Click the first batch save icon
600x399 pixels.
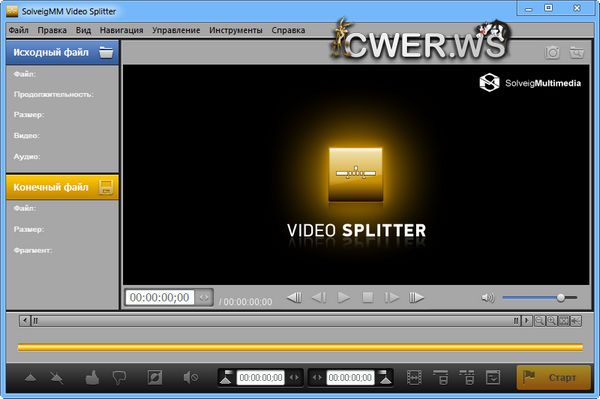point(441,378)
